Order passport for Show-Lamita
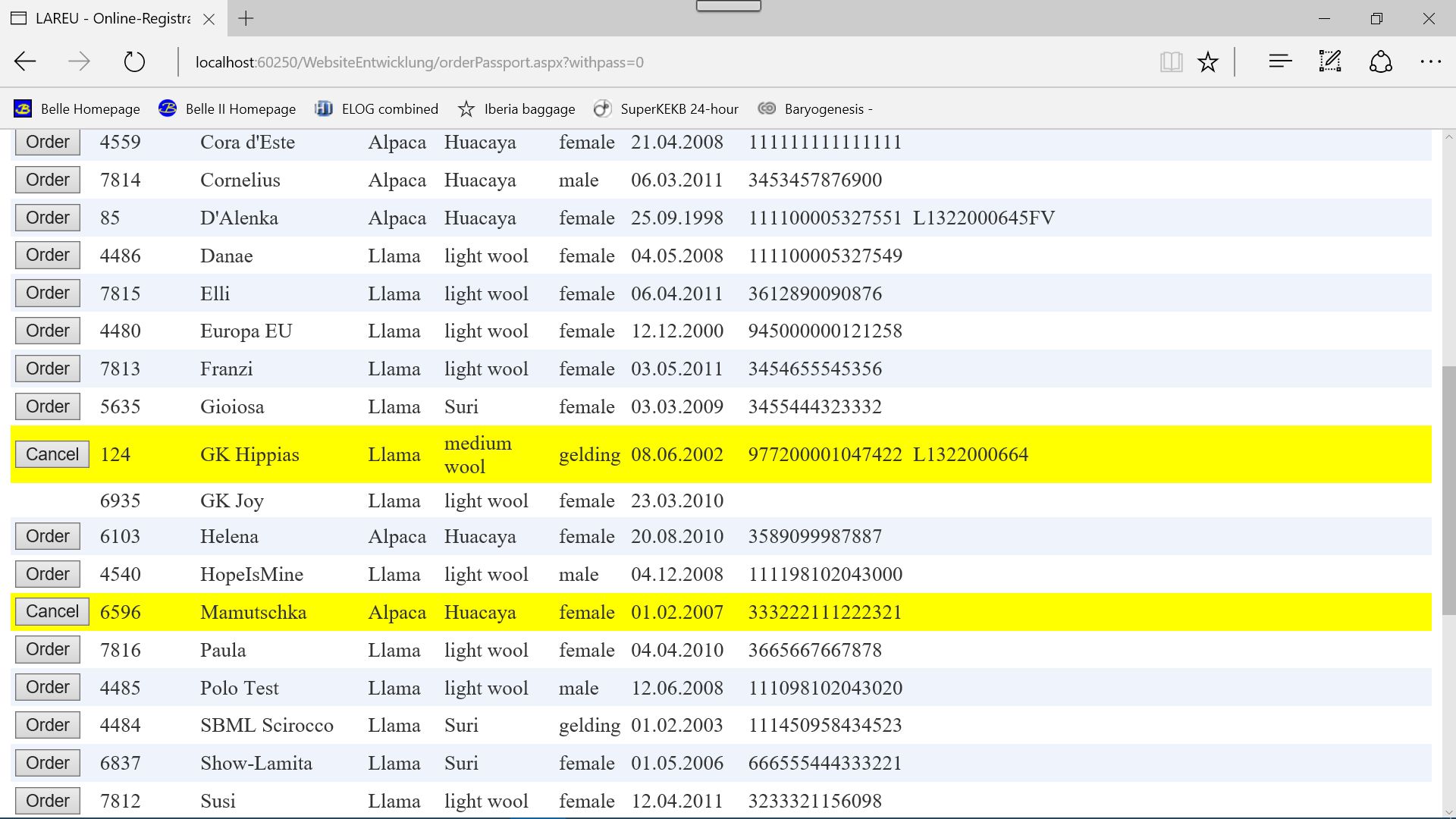This screenshot has width=1456, height=819. (48, 763)
